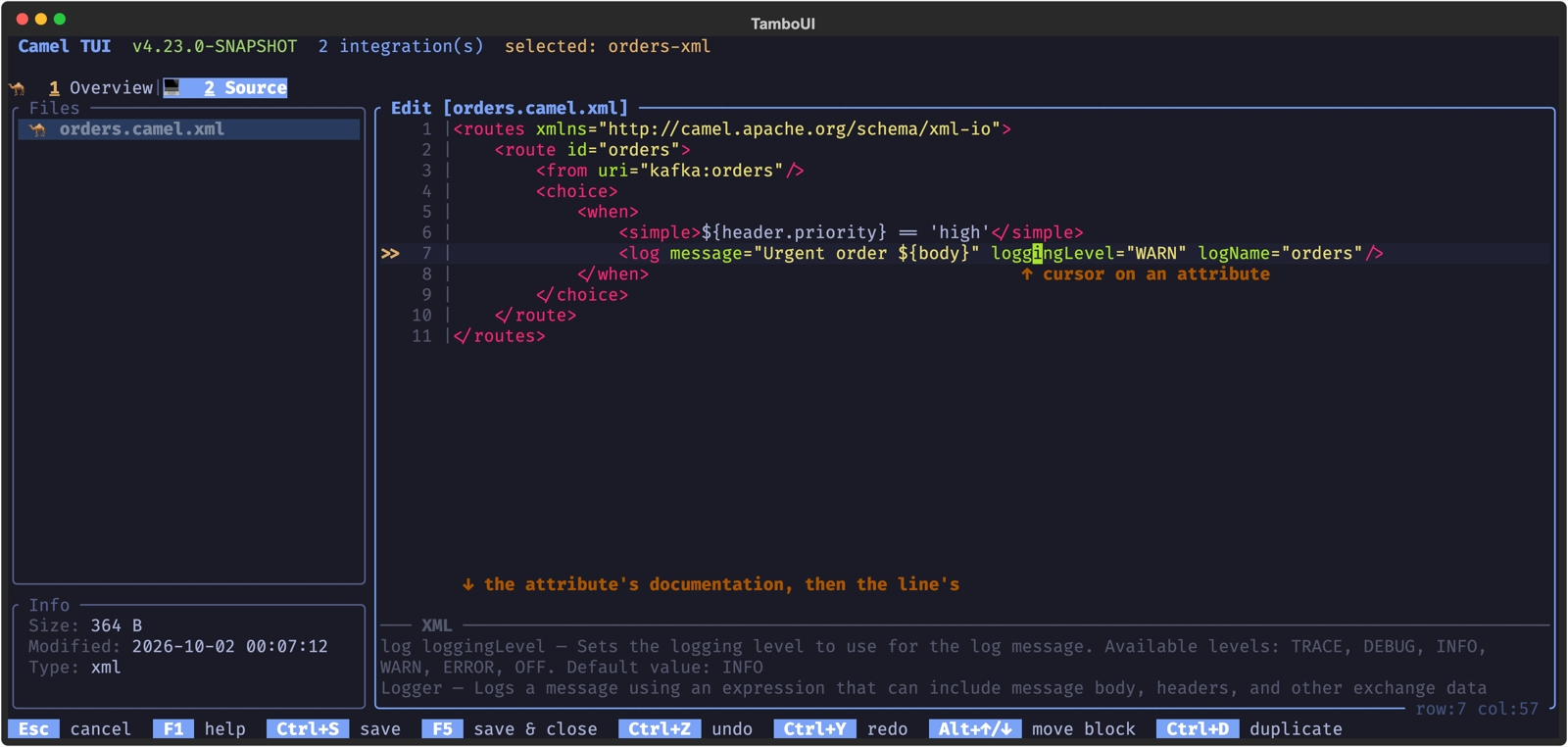1568x747 pixels.
Task: Click the closing </route> tag
Action: click(x=535, y=316)
